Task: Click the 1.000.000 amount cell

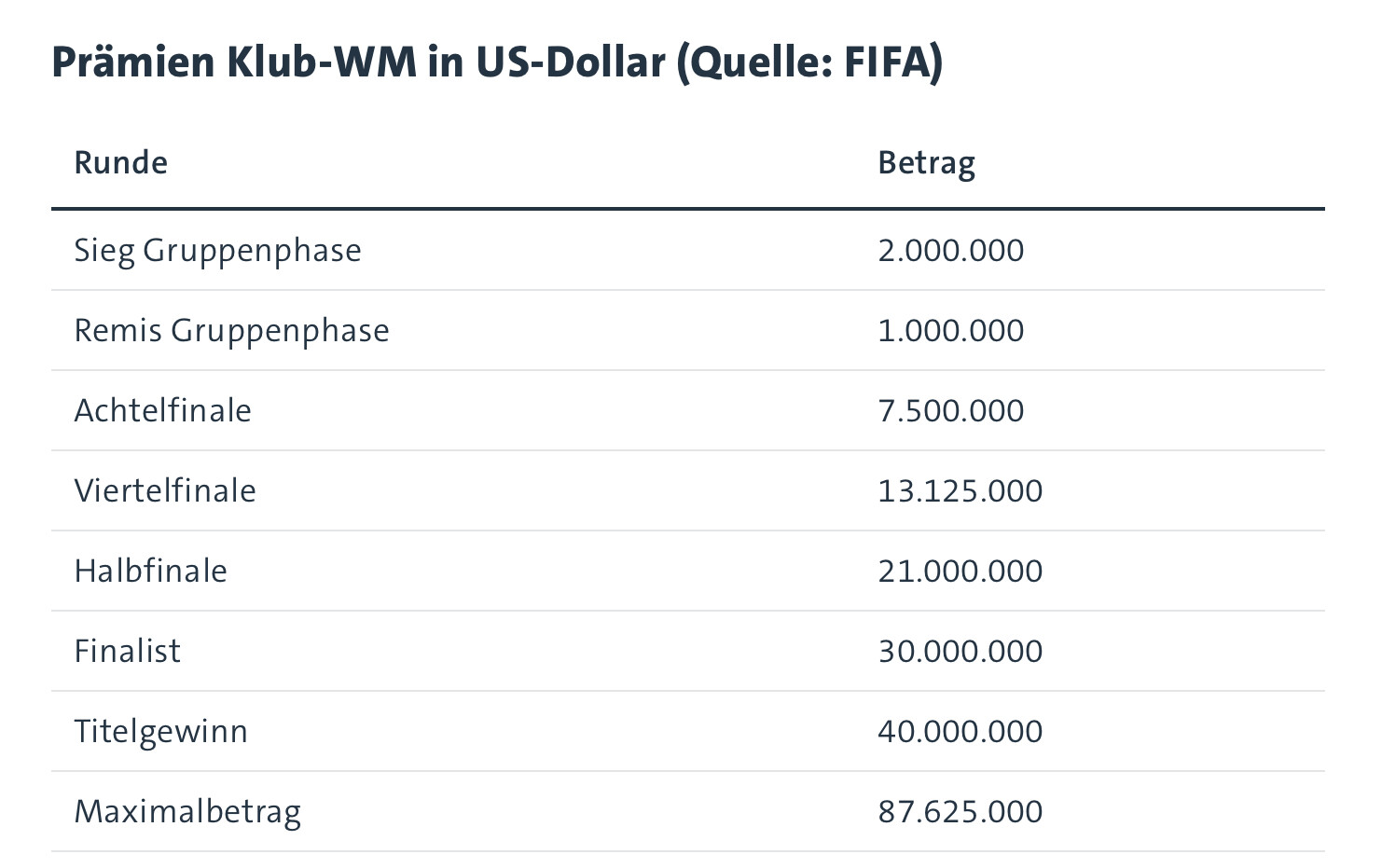Action: (x=950, y=331)
